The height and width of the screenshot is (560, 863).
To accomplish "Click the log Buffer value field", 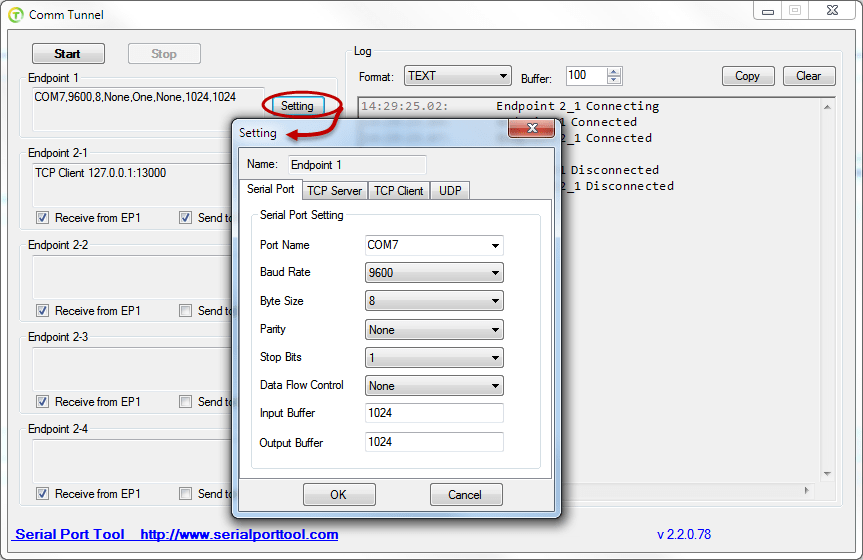I will pos(587,76).
